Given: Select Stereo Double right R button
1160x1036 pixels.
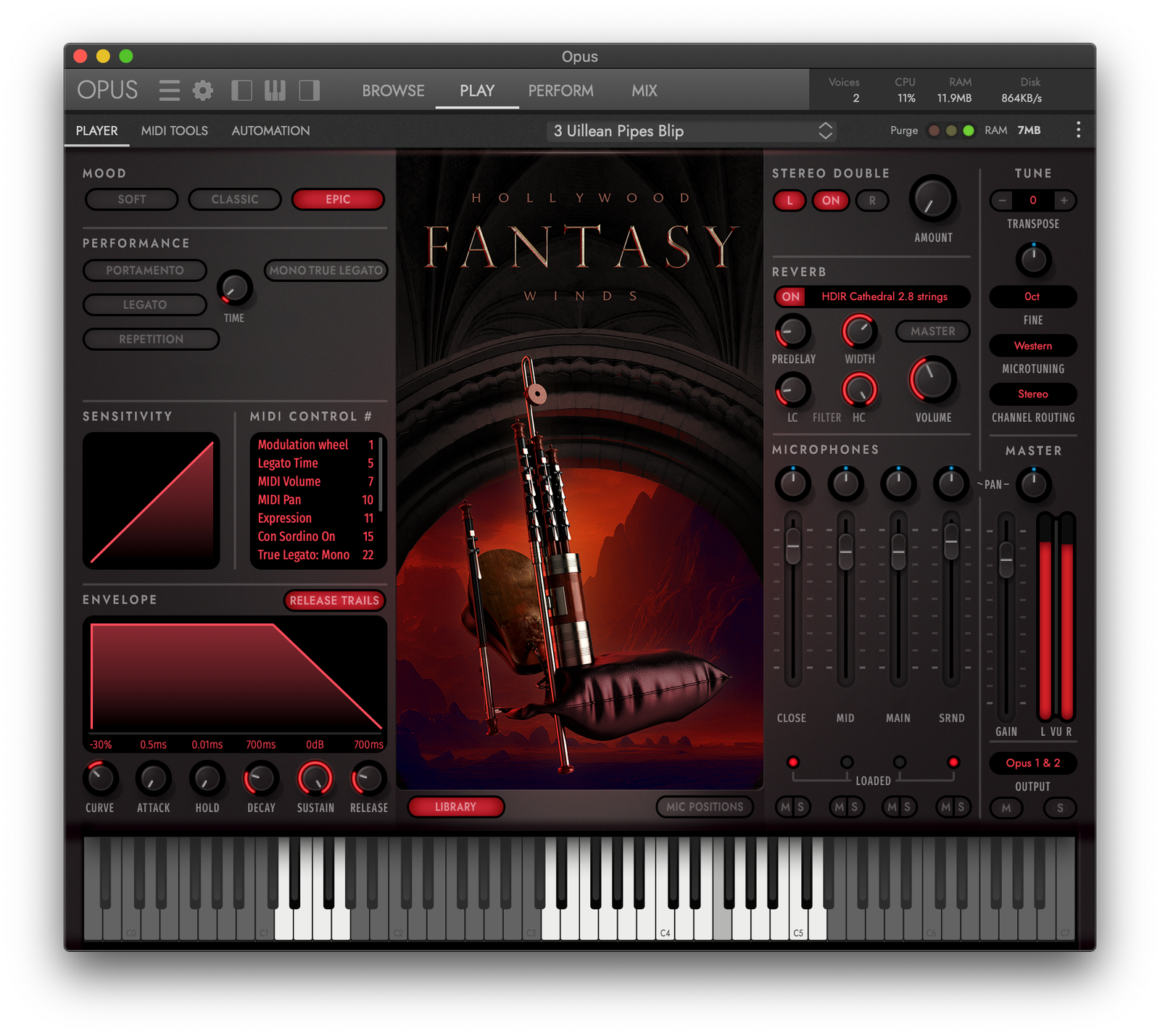Looking at the screenshot, I should pyautogui.click(x=872, y=200).
